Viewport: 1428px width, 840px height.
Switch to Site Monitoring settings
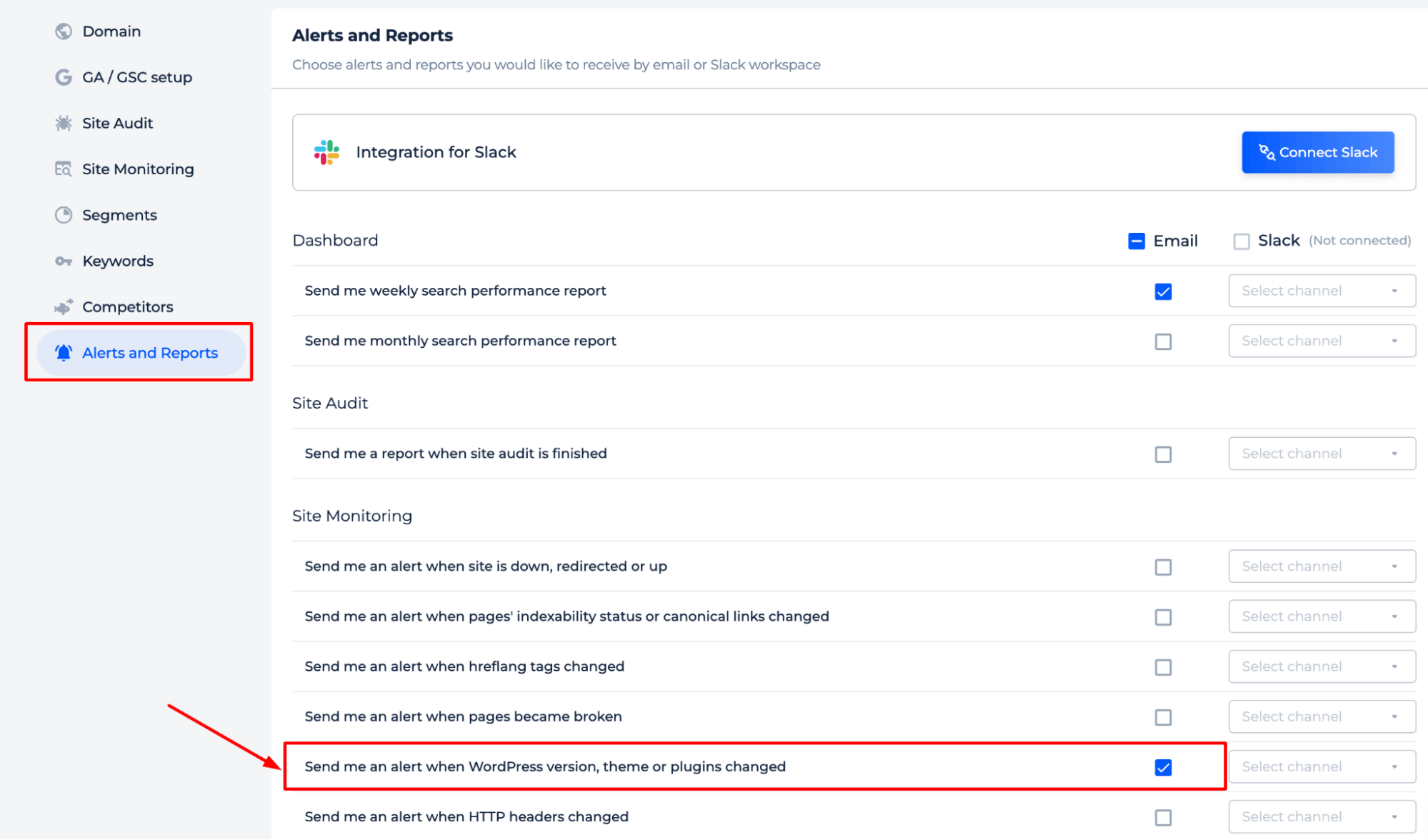pos(138,169)
